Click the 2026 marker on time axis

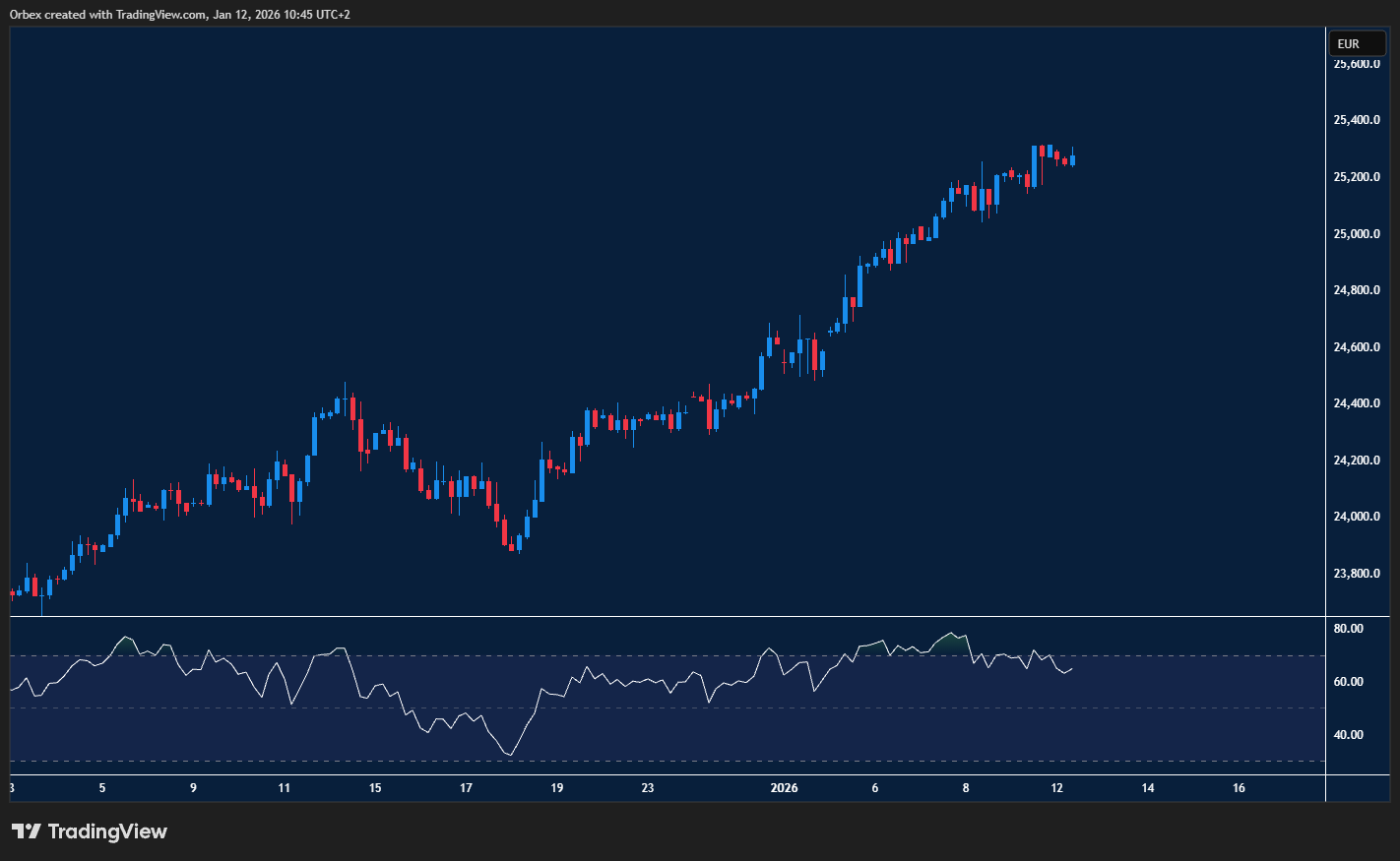(784, 788)
